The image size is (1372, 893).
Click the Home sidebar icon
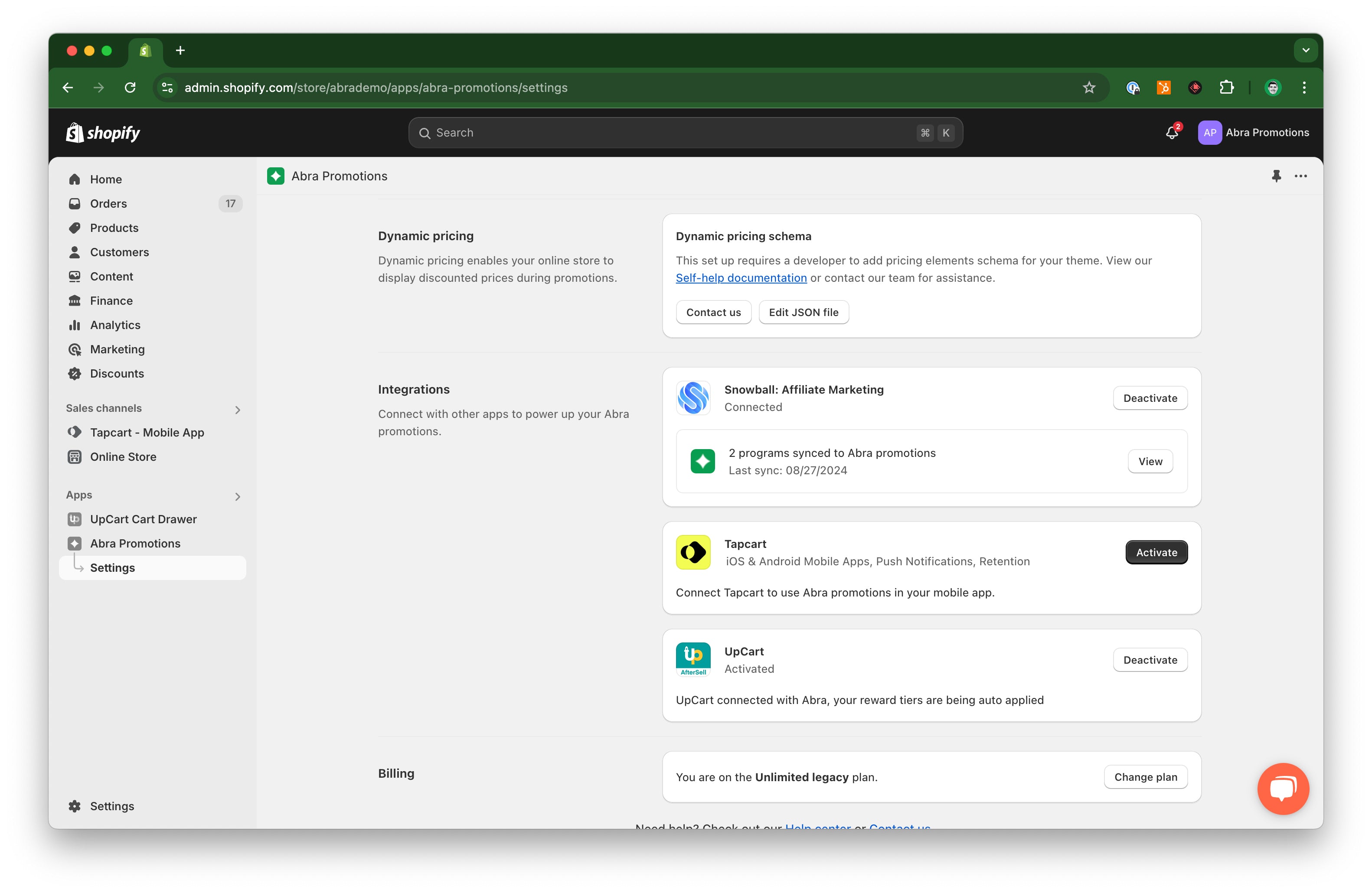74,179
